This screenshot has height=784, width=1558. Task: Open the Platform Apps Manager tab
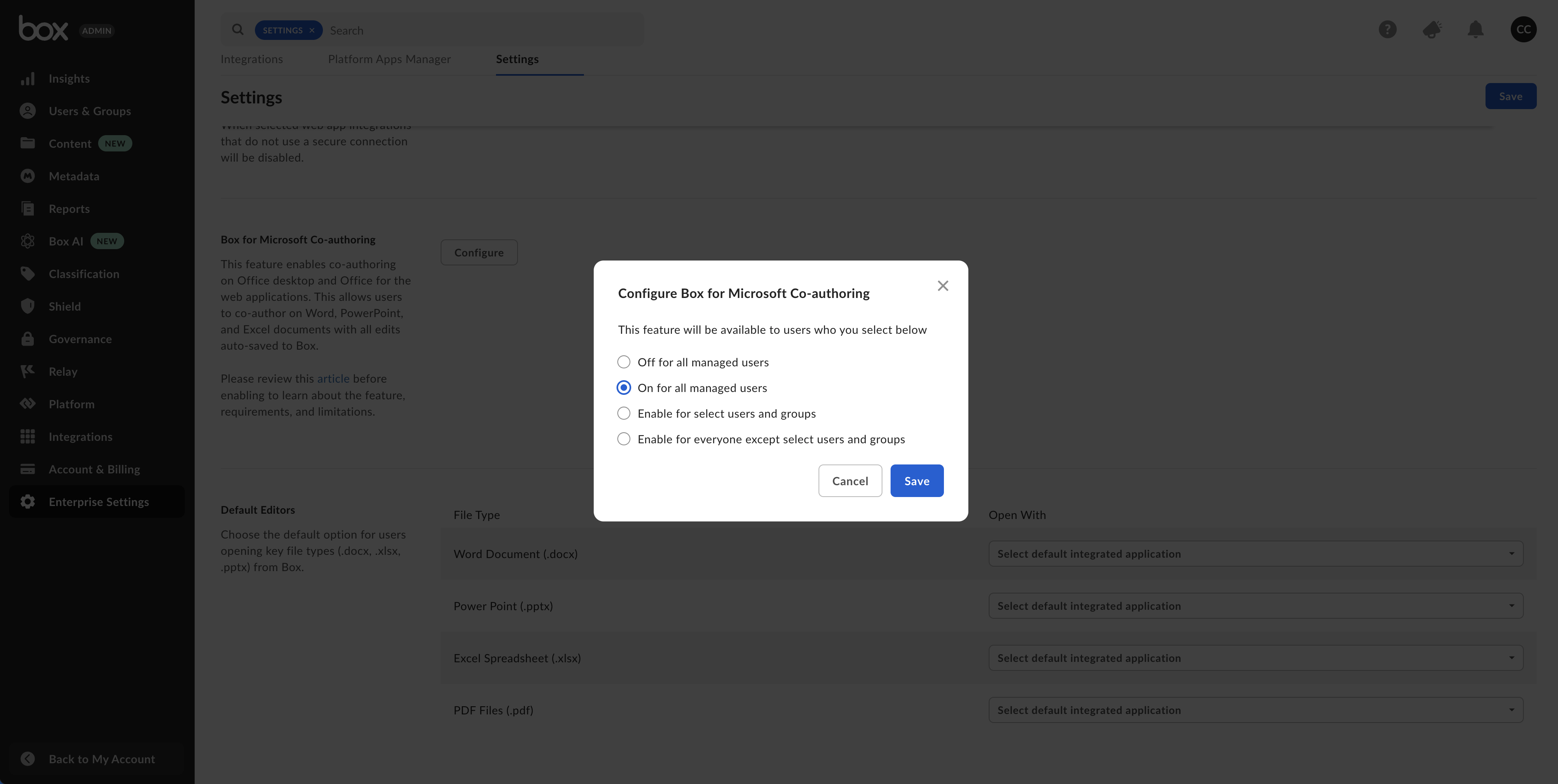[x=389, y=59]
